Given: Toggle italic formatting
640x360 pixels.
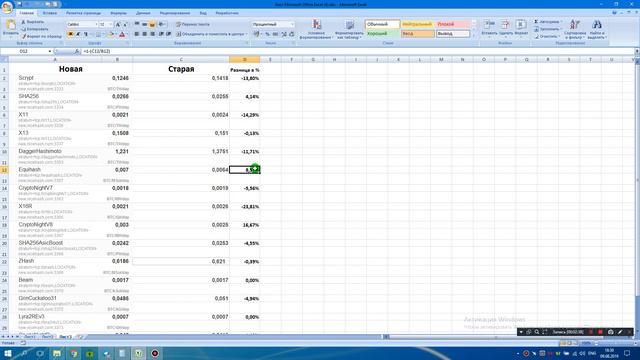Looking at the screenshot, I should [78, 34].
